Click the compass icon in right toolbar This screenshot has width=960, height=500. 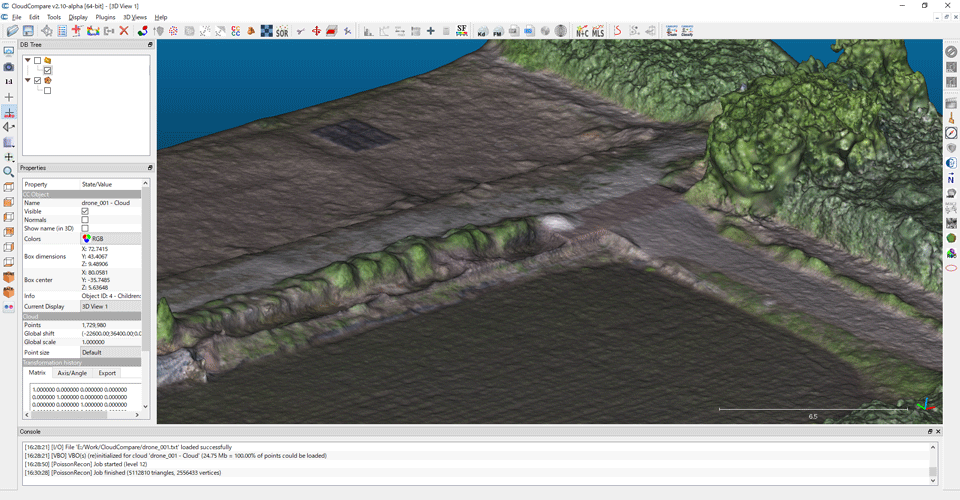click(x=951, y=133)
